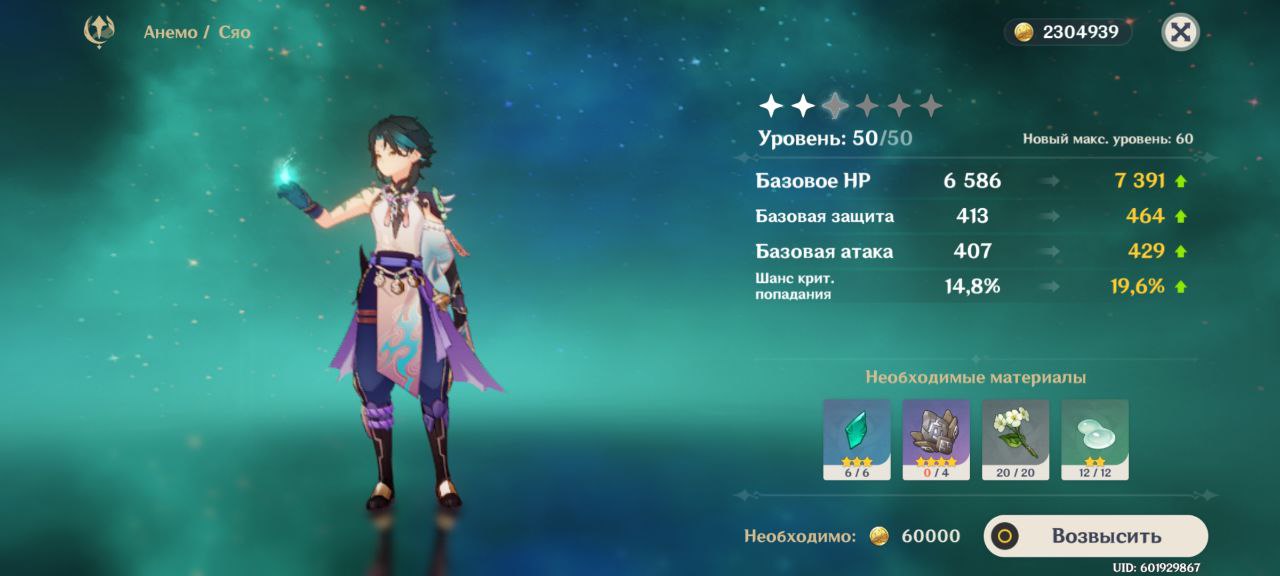Viewport: 1280px width, 576px height.
Task: Click the Анемо / Сяо title text
Action: click(x=197, y=32)
